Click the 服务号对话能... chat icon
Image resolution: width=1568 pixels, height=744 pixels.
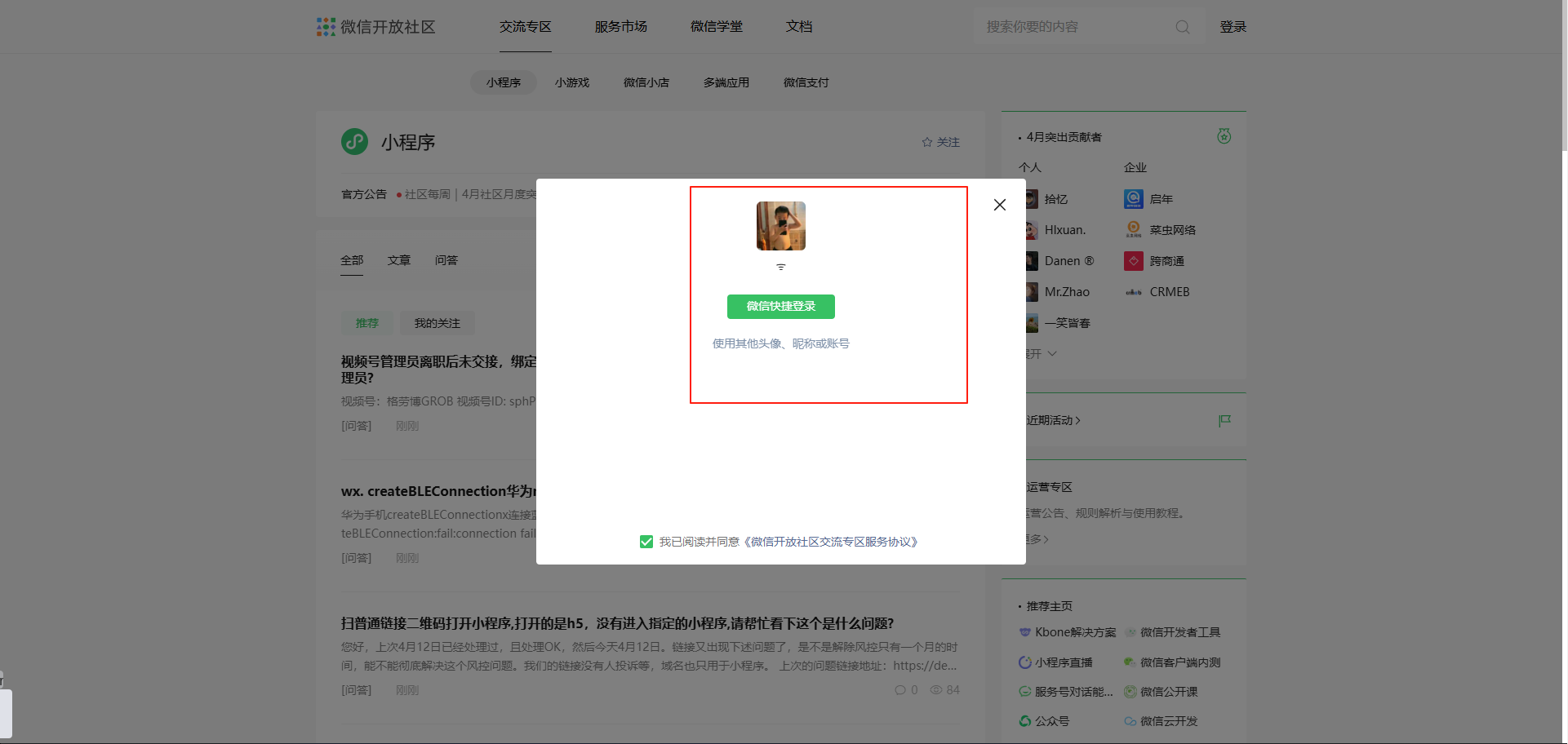1025,692
